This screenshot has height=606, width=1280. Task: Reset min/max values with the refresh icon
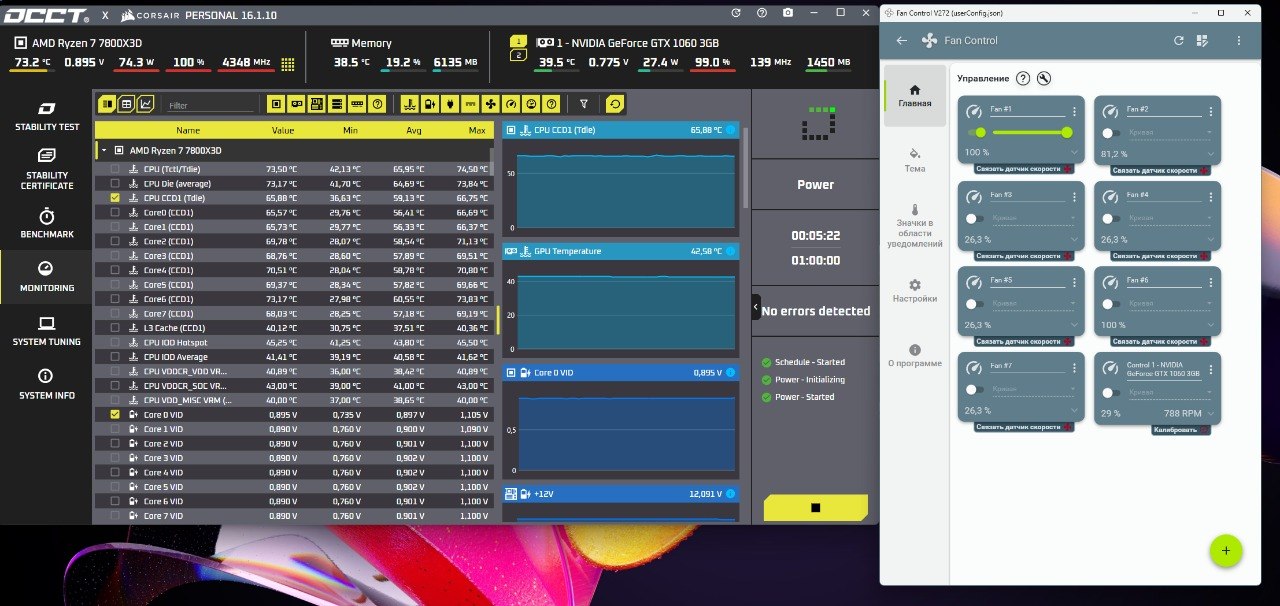click(615, 103)
